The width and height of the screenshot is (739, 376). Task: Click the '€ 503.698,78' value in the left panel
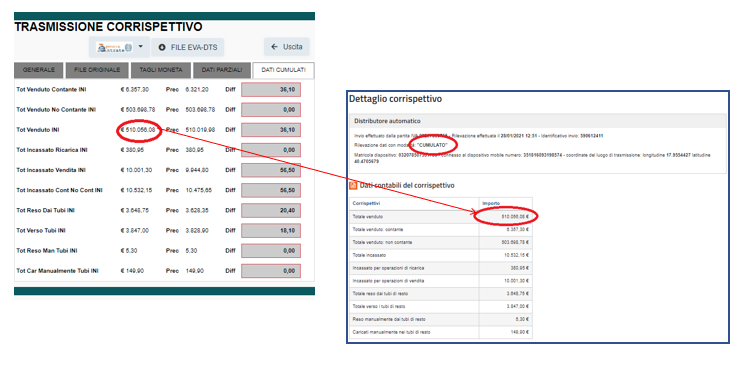pyautogui.click(x=138, y=110)
